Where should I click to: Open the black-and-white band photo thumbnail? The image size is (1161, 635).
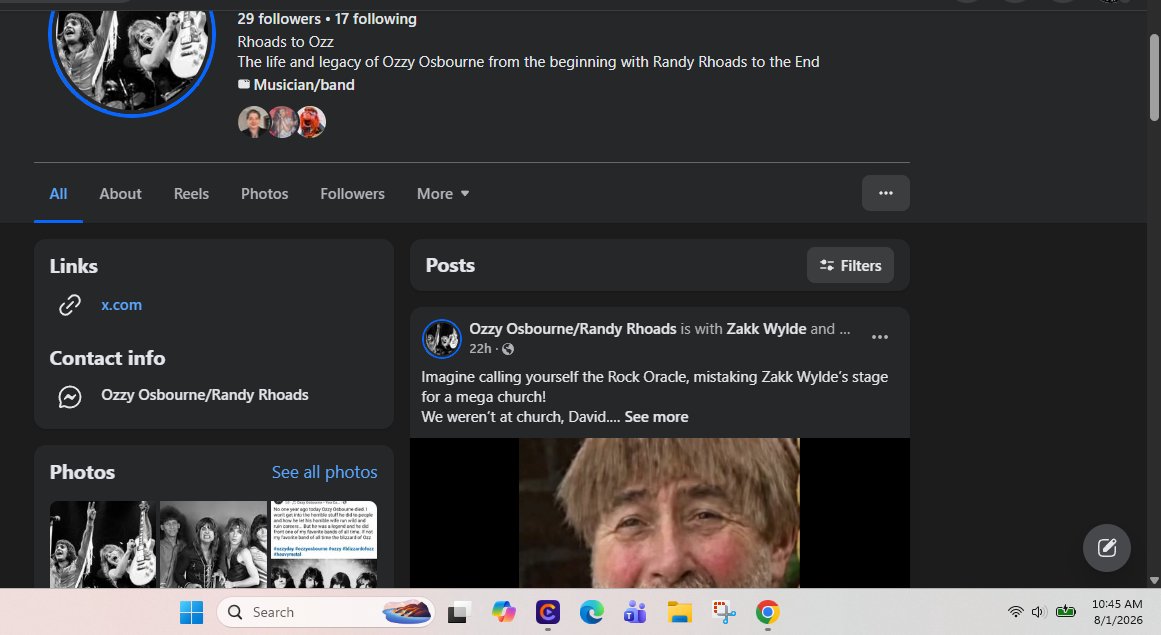tap(213, 544)
